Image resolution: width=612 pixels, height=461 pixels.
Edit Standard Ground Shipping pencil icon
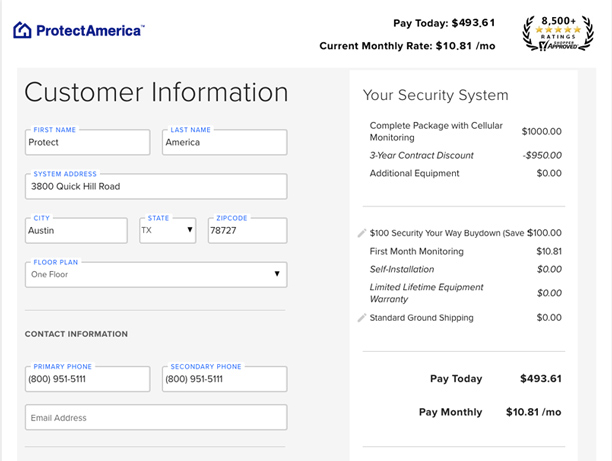362,318
